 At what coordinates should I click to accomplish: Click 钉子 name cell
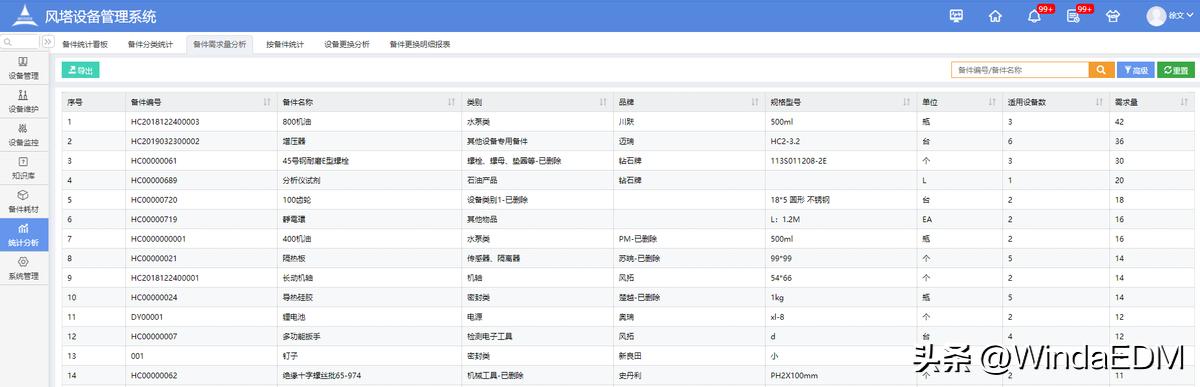pyautogui.click(x=291, y=355)
